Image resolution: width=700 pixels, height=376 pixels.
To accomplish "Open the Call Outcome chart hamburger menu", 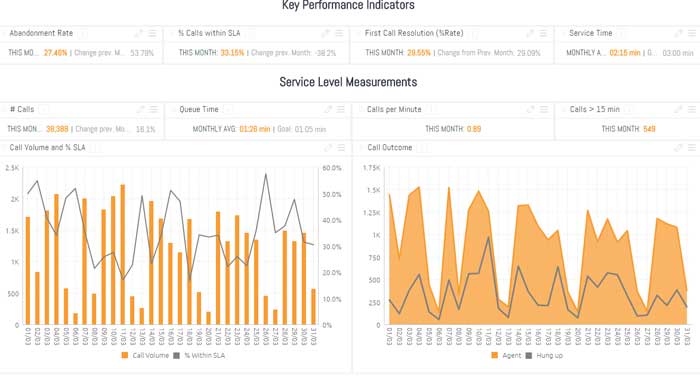I will point(692,147).
